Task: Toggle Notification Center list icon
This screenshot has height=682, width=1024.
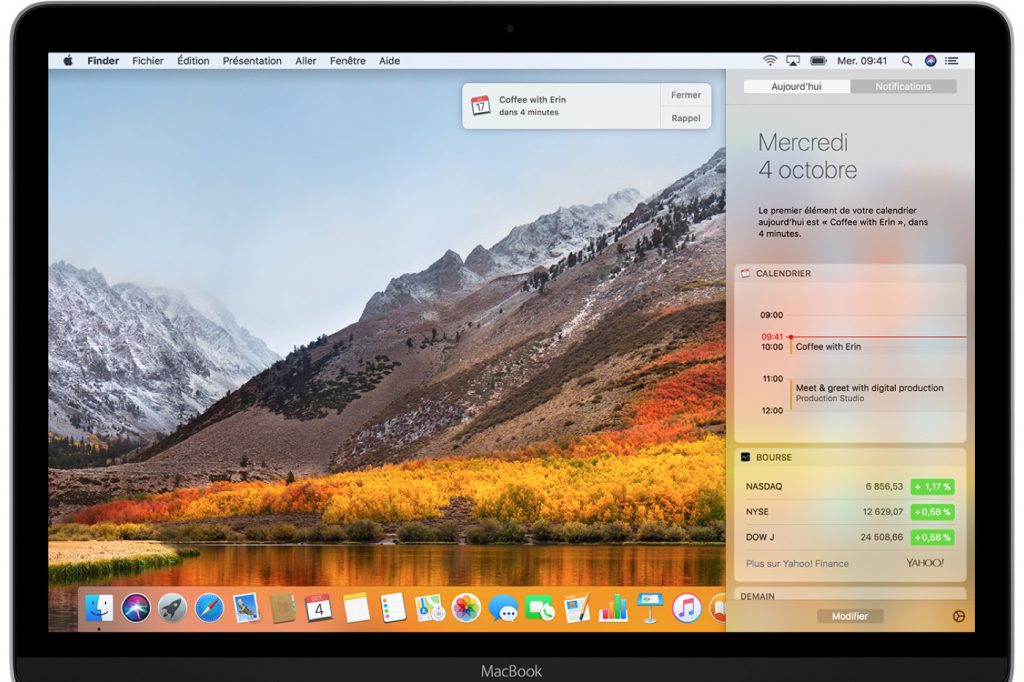Action: [x=952, y=61]
